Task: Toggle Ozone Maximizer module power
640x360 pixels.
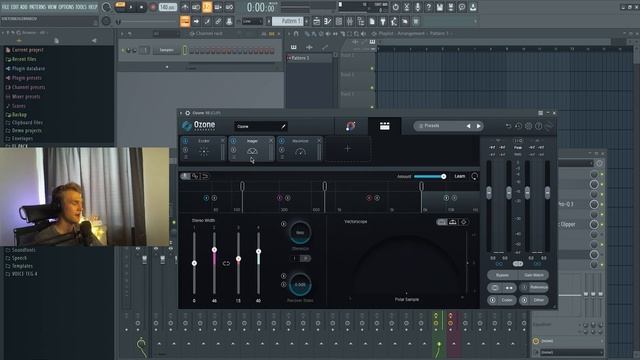Action: coord(282,141)
